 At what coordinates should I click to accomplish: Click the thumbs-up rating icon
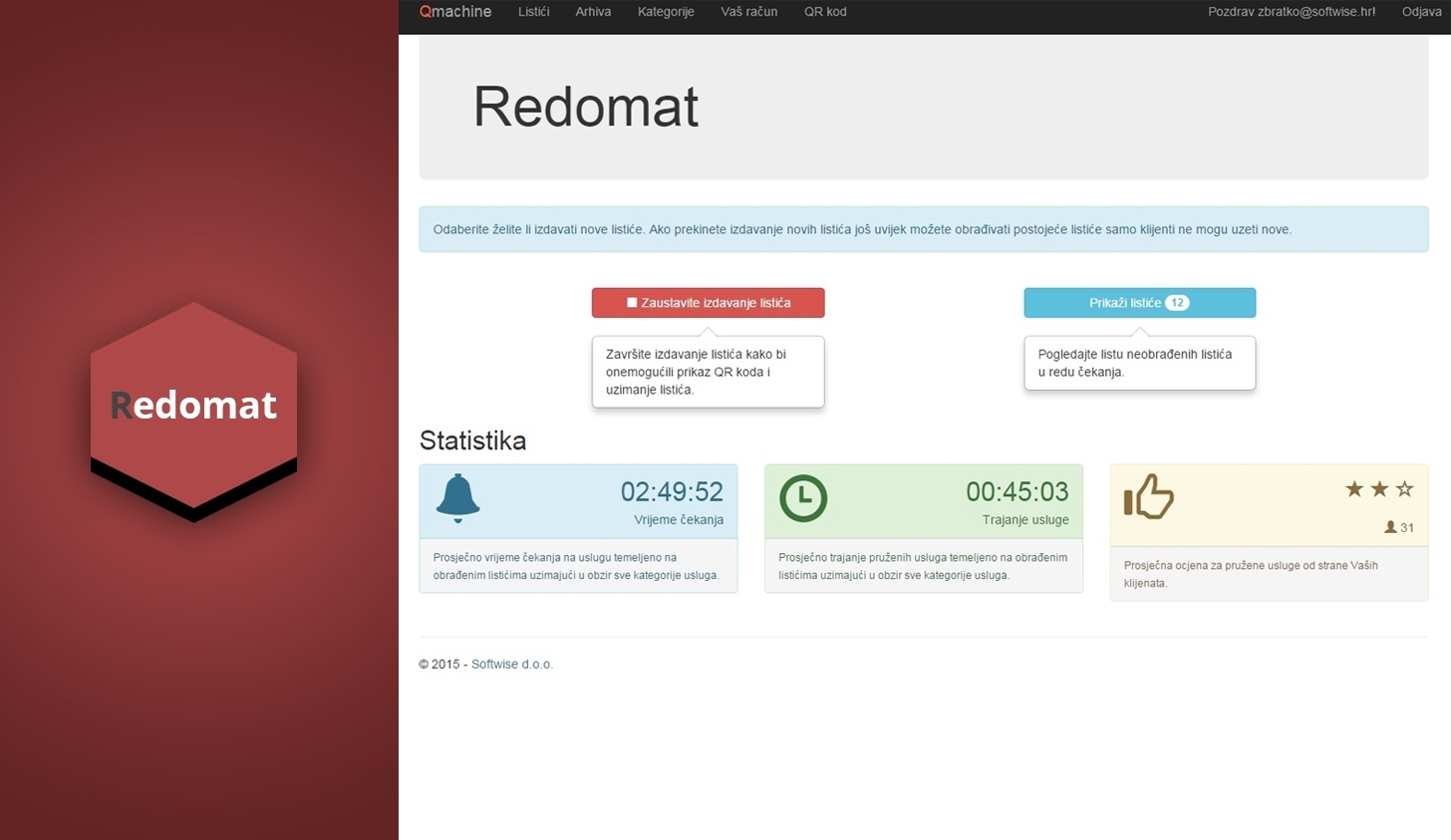pos(1149,495)
